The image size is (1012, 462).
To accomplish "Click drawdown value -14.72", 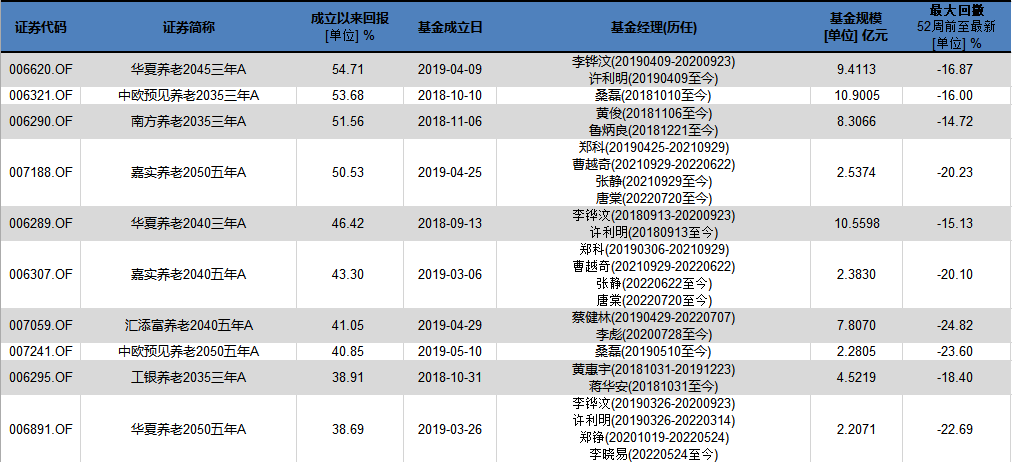I will point(955,121).
